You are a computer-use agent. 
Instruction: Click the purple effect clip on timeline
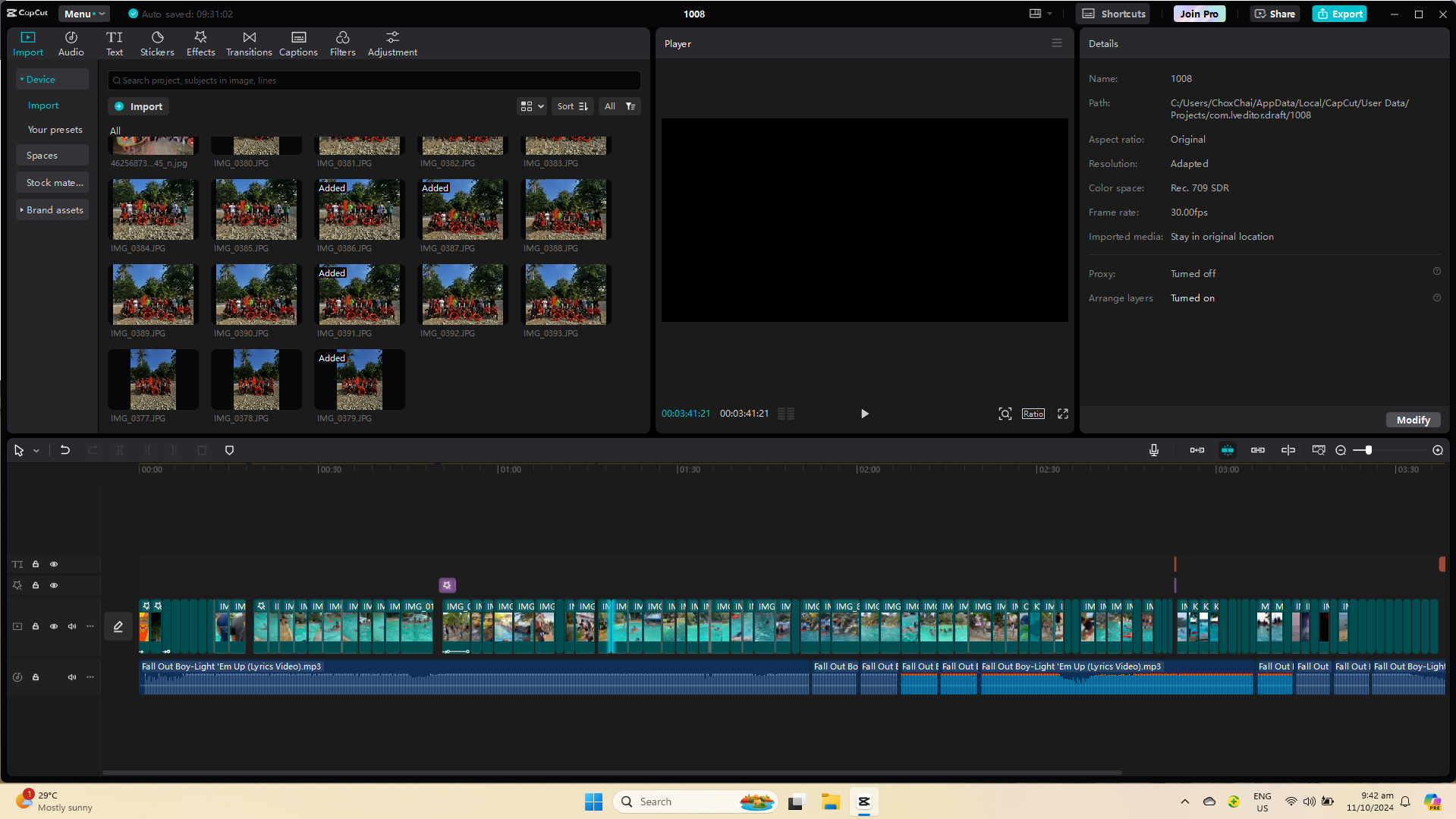(x=448, y=585)
